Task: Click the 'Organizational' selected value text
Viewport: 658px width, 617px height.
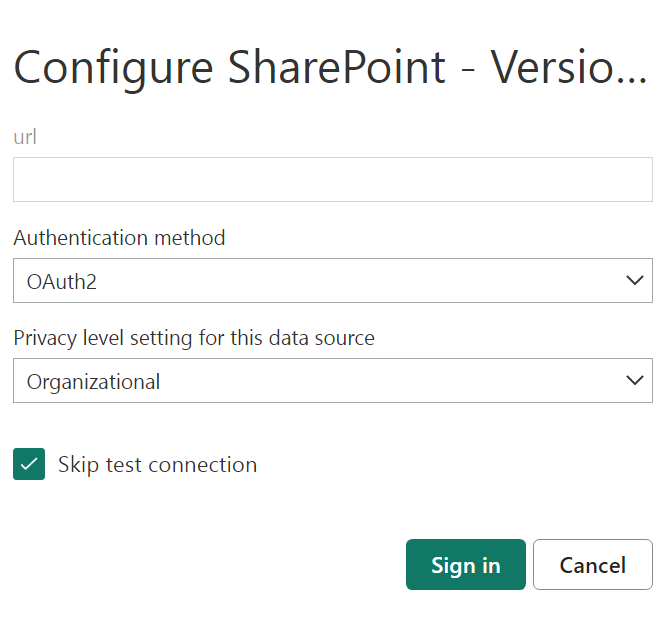Action: coord(93,382)
